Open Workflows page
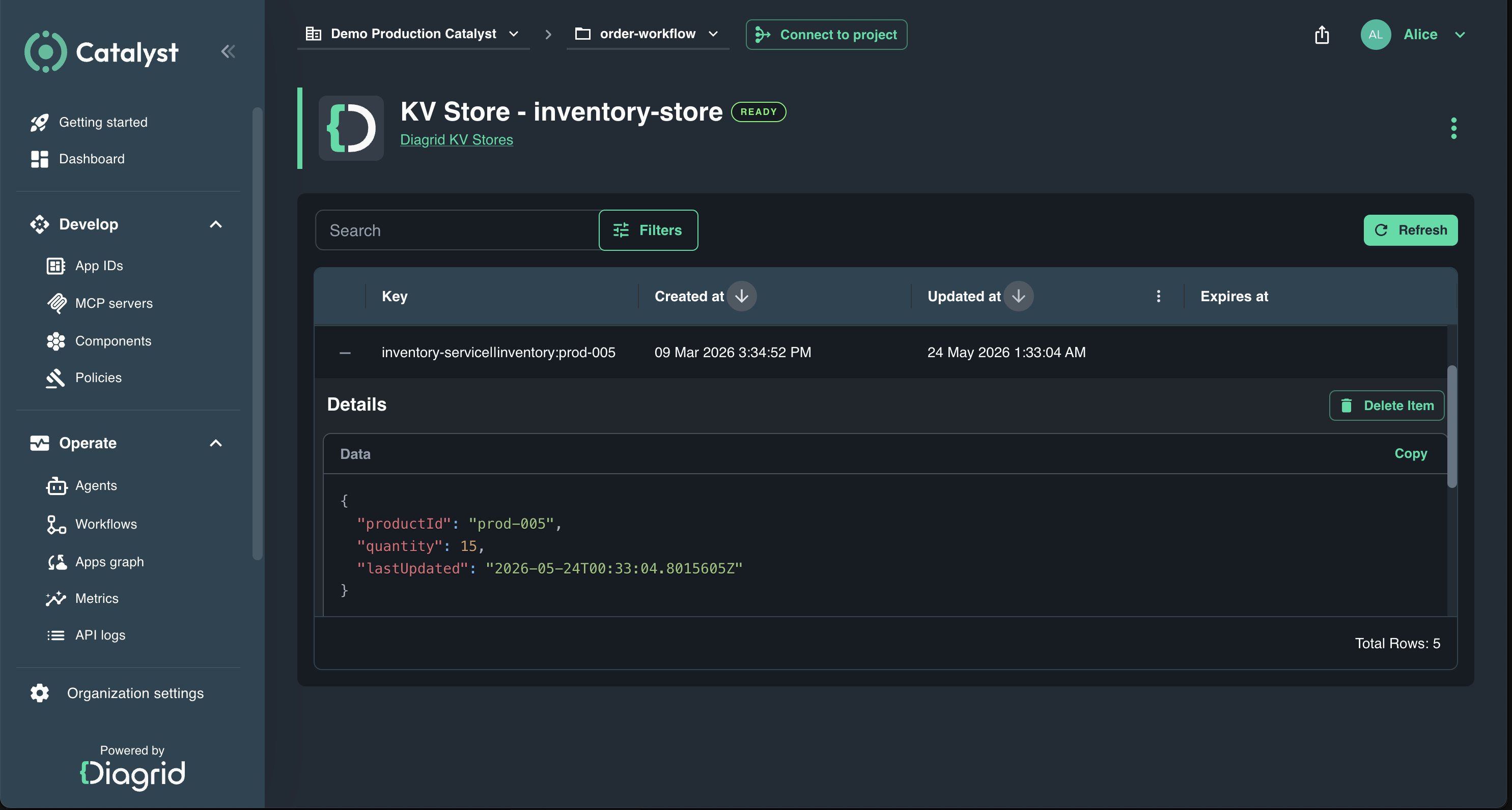 [x=106, y=525]
